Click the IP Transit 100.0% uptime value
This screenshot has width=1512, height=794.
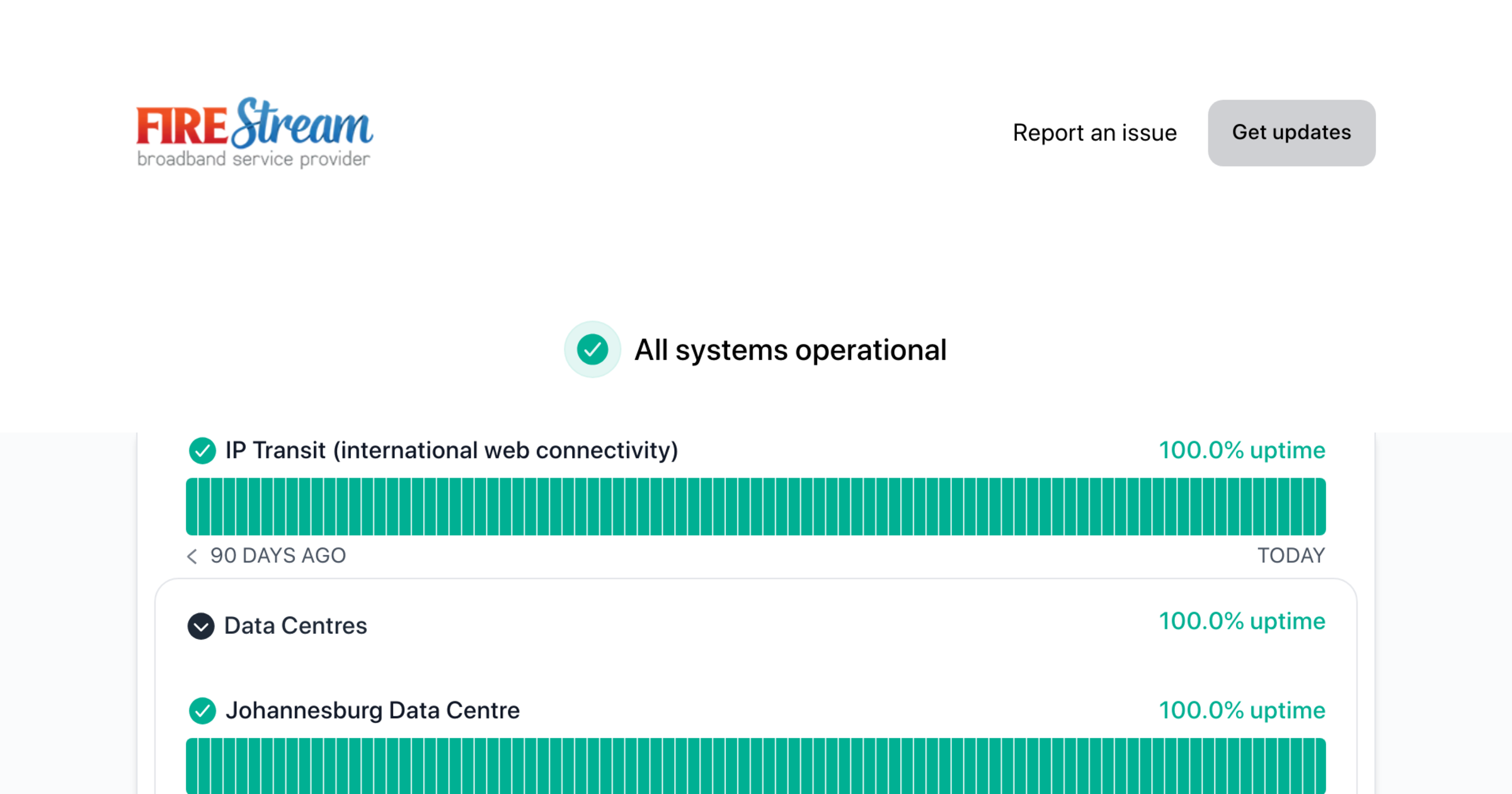(1242, 451)
